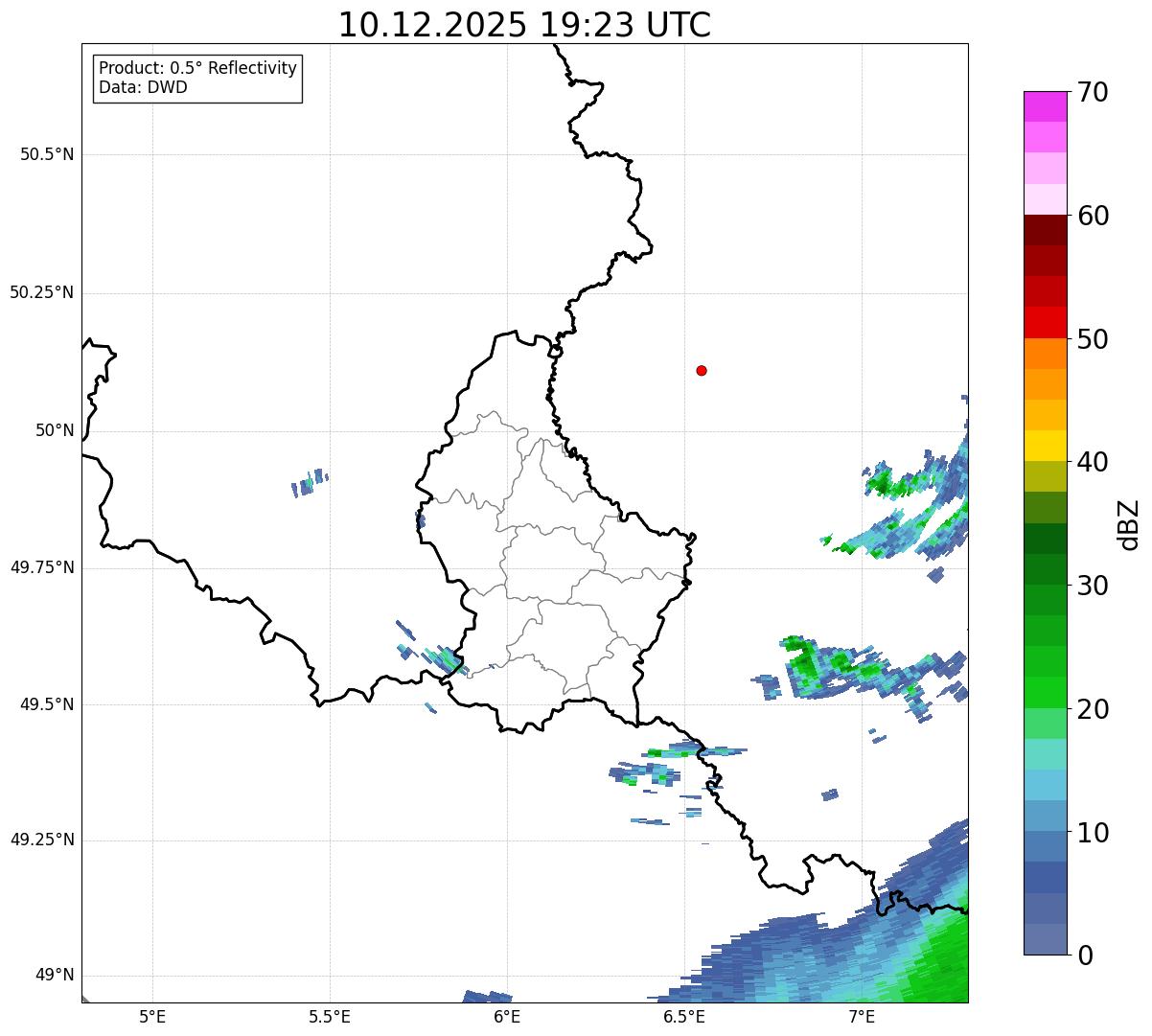Click the 50.25°N latitude label
The image size is (1152, 1036).
coord(42,292)
